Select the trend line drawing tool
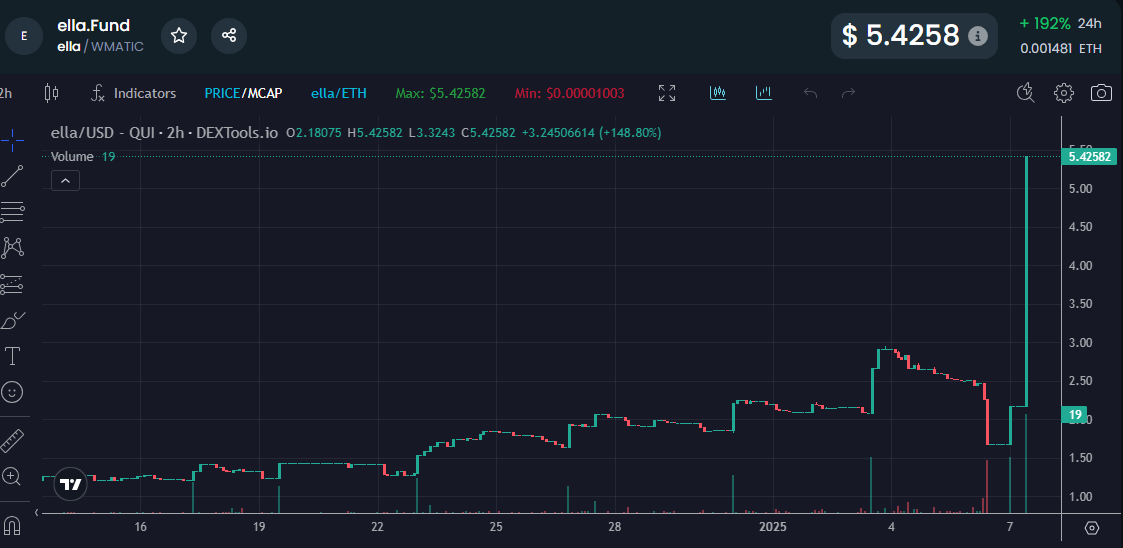 (x=12, y=176)
